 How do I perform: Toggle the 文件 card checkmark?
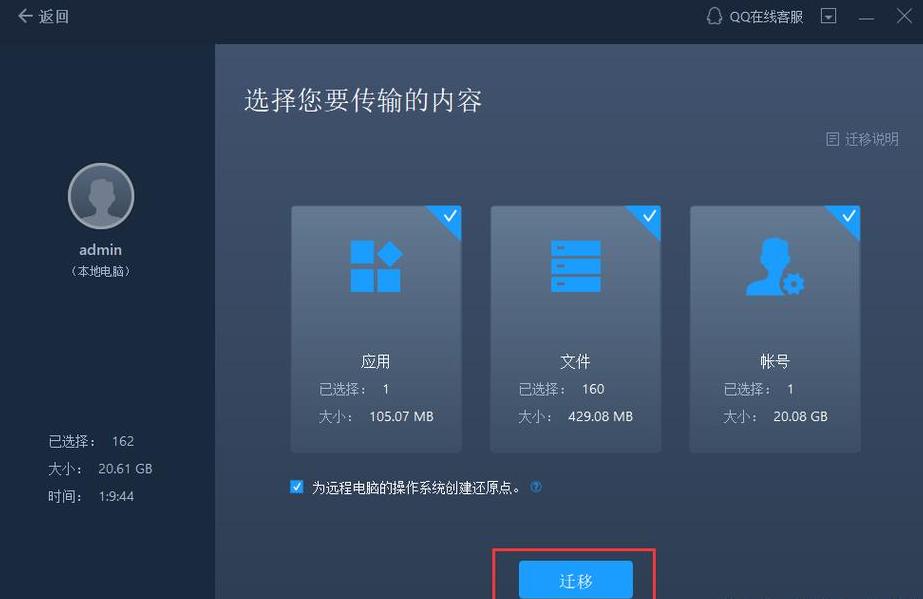tap(649, 217)
